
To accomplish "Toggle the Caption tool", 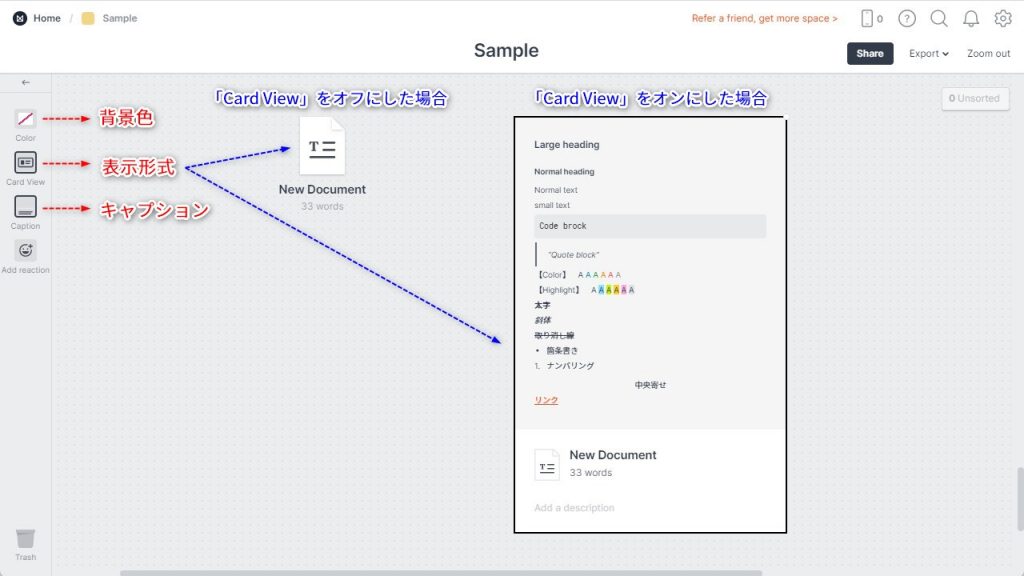I will pyautogui.click(x=25, y=206).
